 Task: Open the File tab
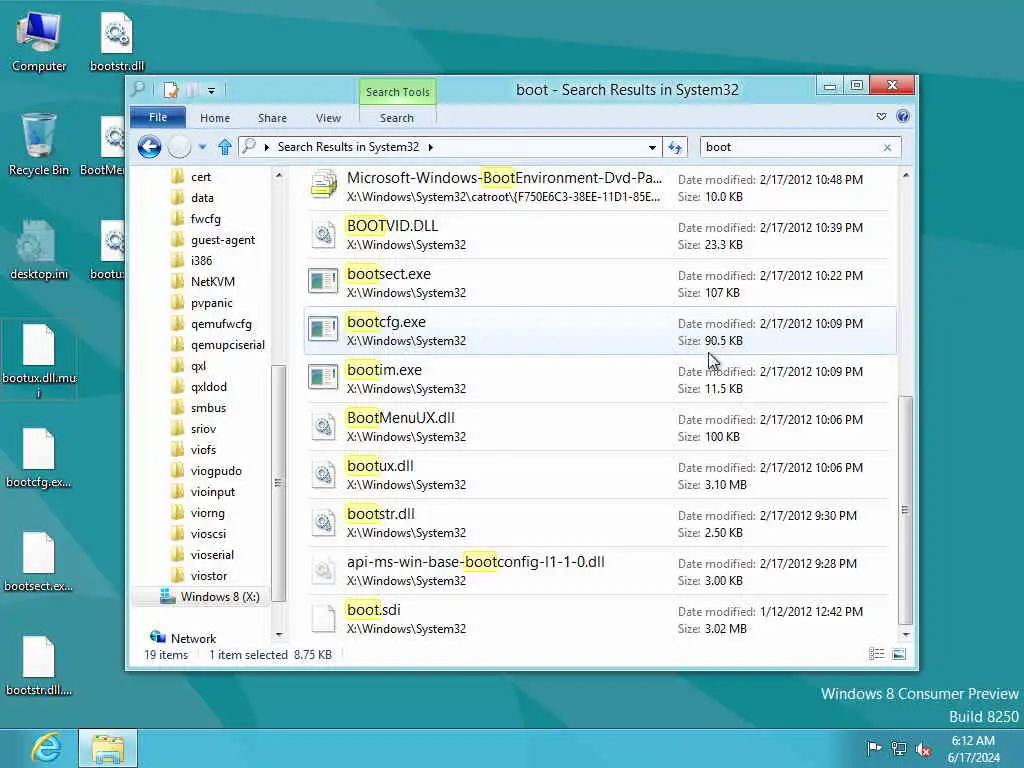pyautogui.click(x=158, y=118)
